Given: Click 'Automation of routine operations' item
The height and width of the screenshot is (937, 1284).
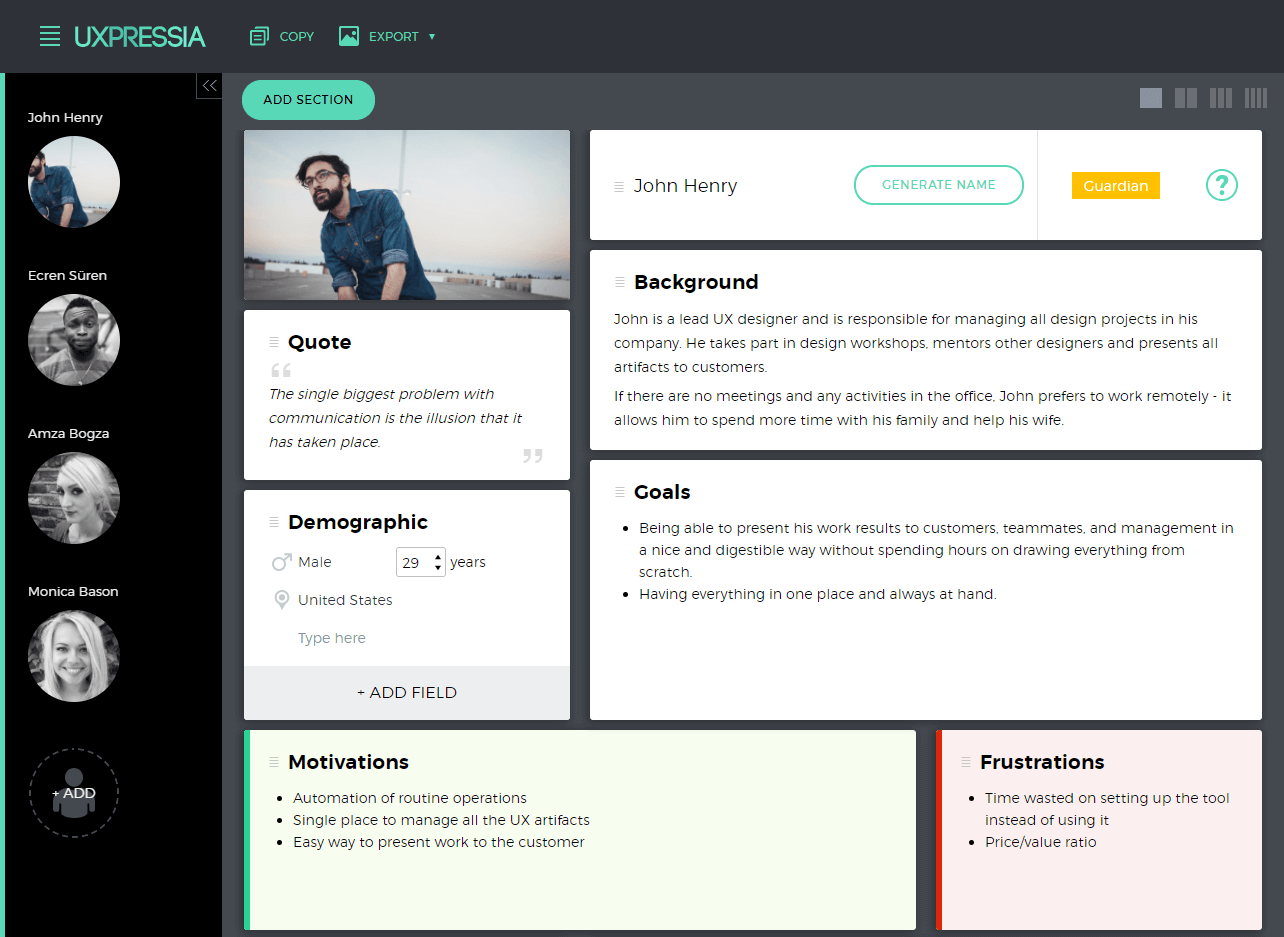Looking at the screenshot, I should coord(410,798).
